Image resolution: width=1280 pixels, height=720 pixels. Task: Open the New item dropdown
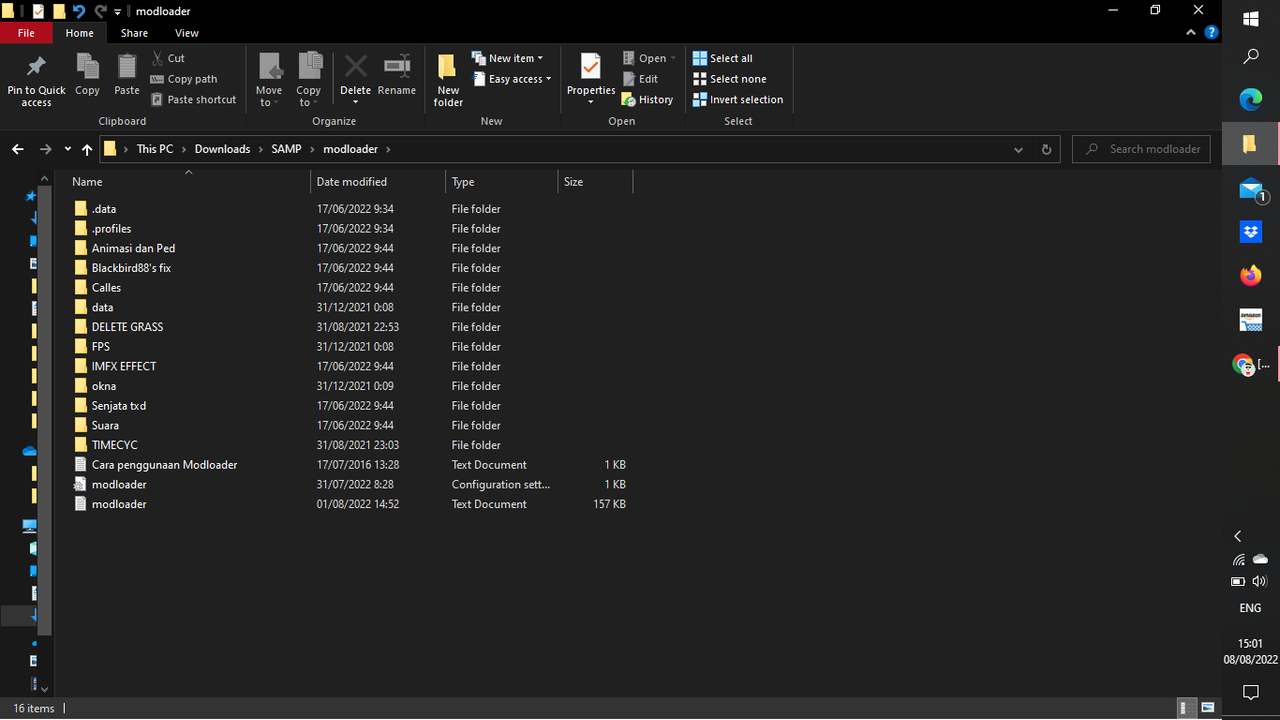(x=507, y=58)
